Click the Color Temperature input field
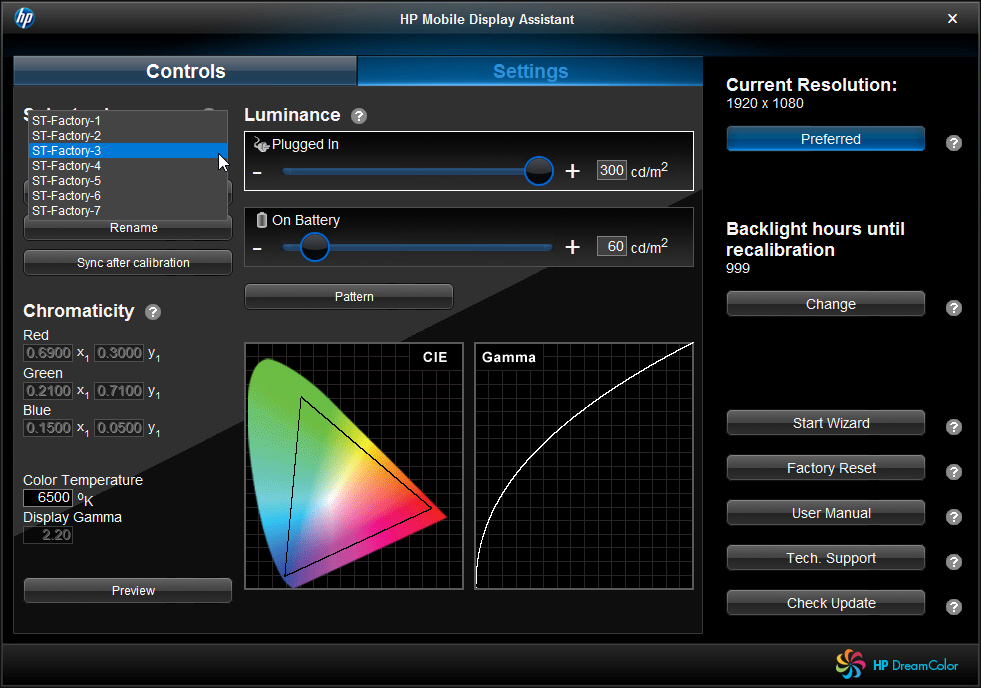Image resolution: width=981 pixels, height=688 pixels. click(48, 498)
